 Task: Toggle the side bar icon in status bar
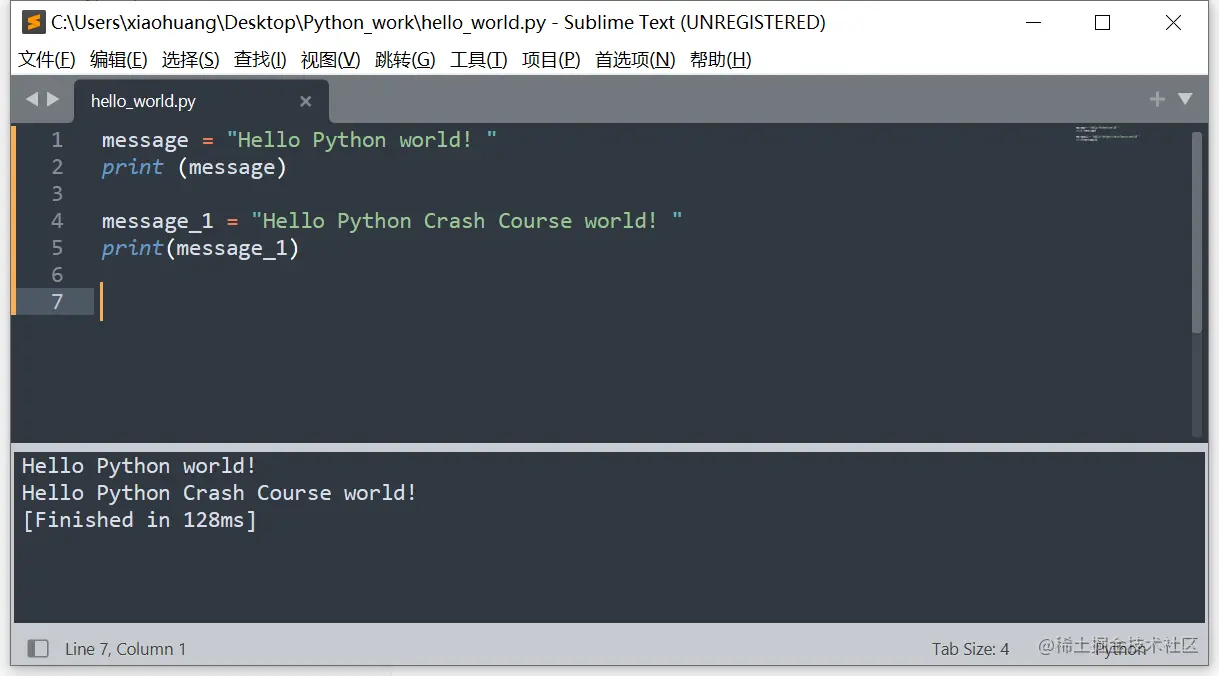(x=38, y=649)
